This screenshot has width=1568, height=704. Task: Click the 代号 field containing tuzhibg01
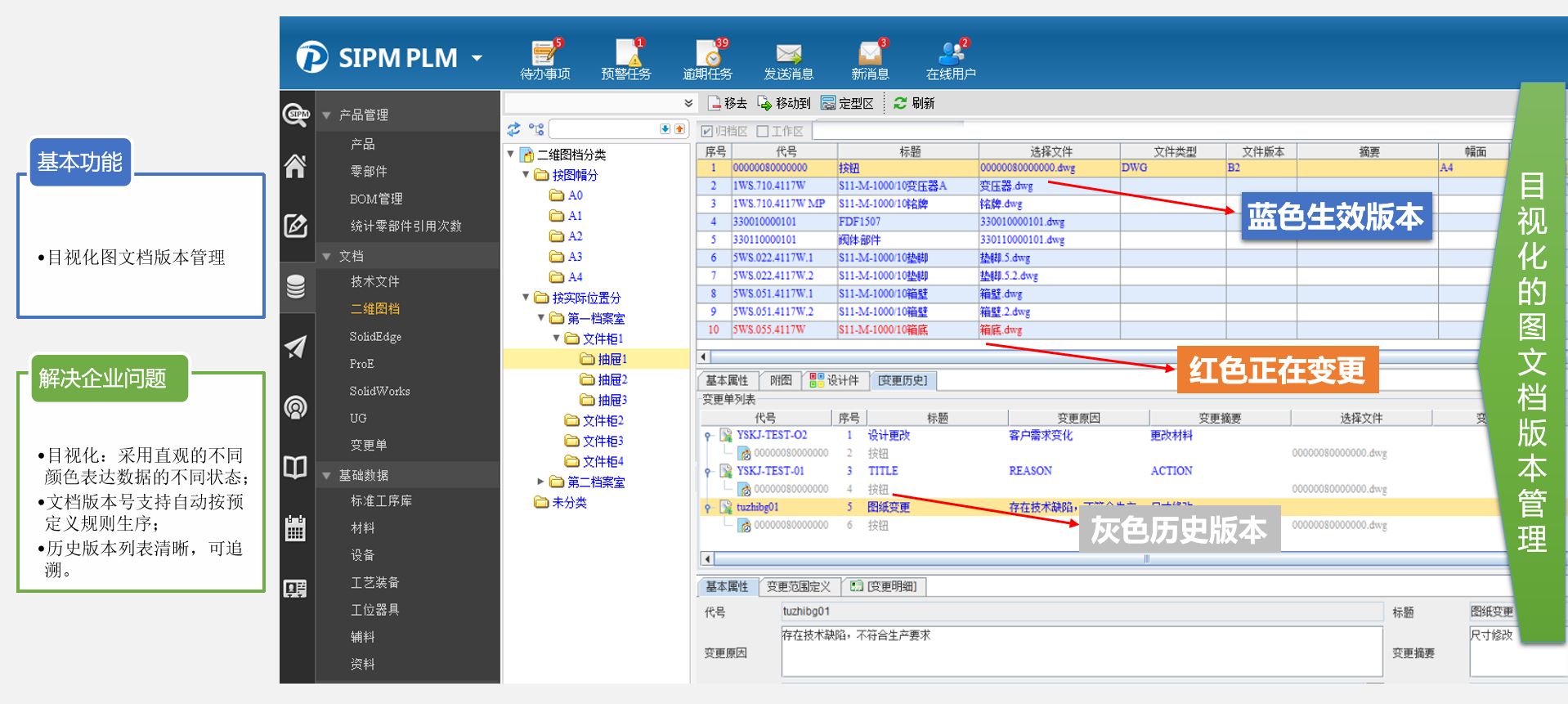(1081, 612)
